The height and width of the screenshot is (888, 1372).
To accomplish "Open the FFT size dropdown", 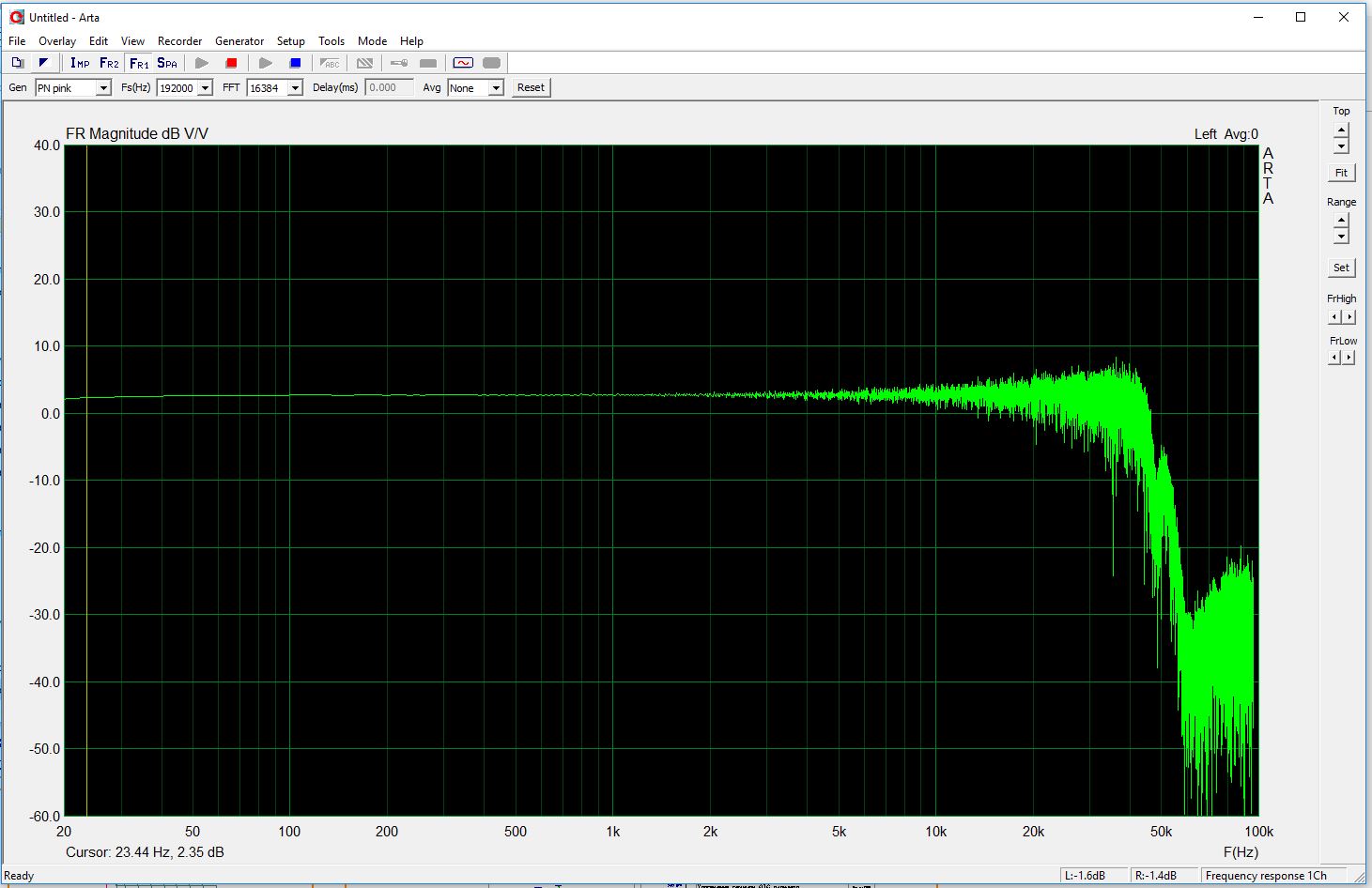I will (295, 88).
